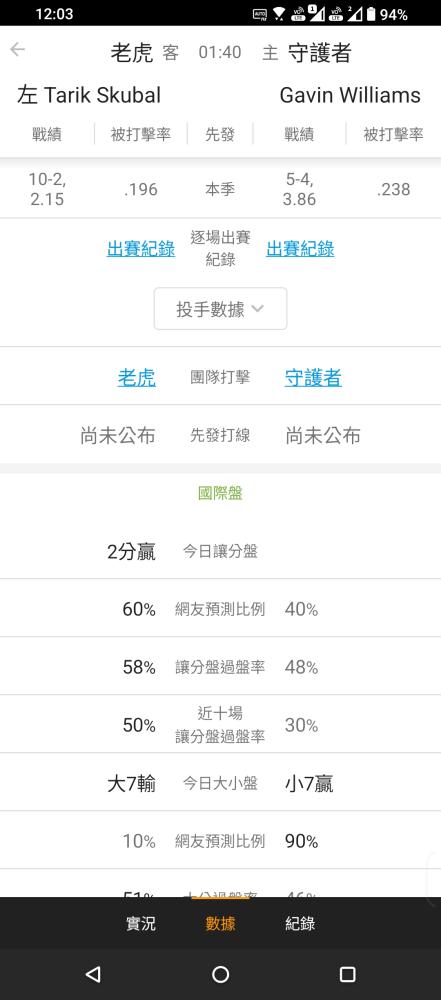This screenshot has width=441, height=1000.
Task: Switch to the 實況 tab
Action: click(140, 923)
